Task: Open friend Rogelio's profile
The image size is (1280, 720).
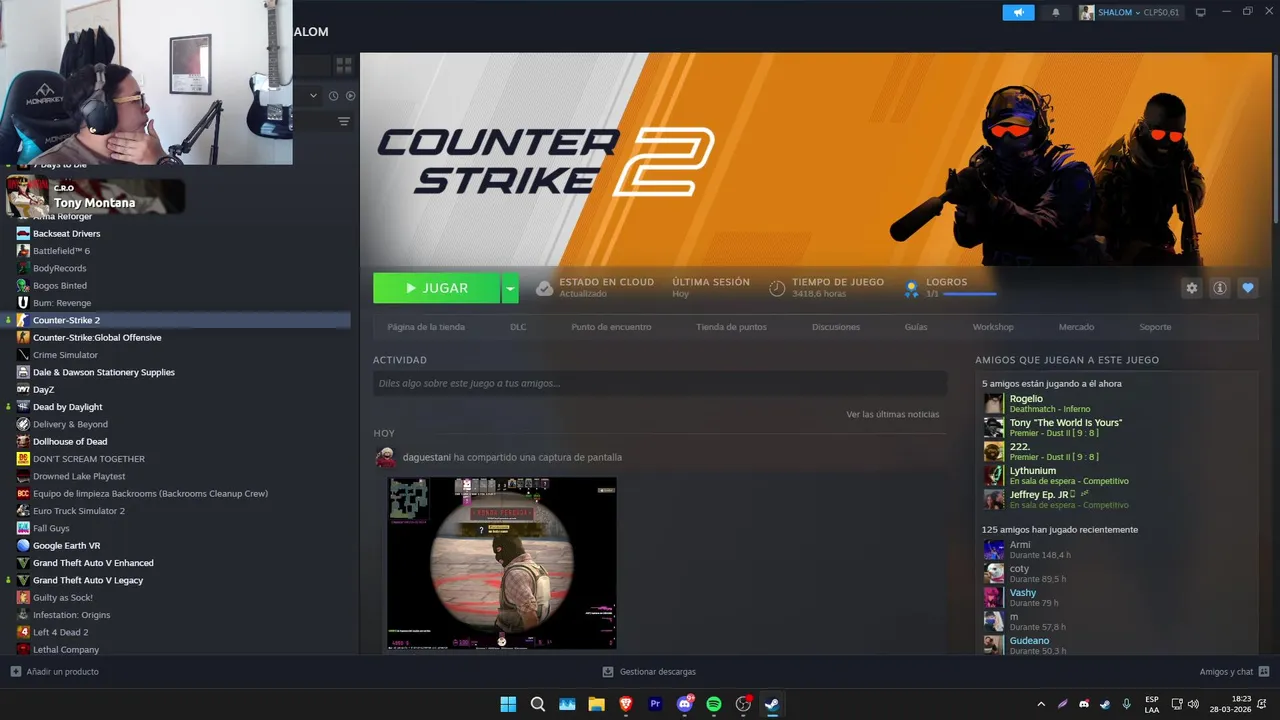Action: [x=1026, y=399]
